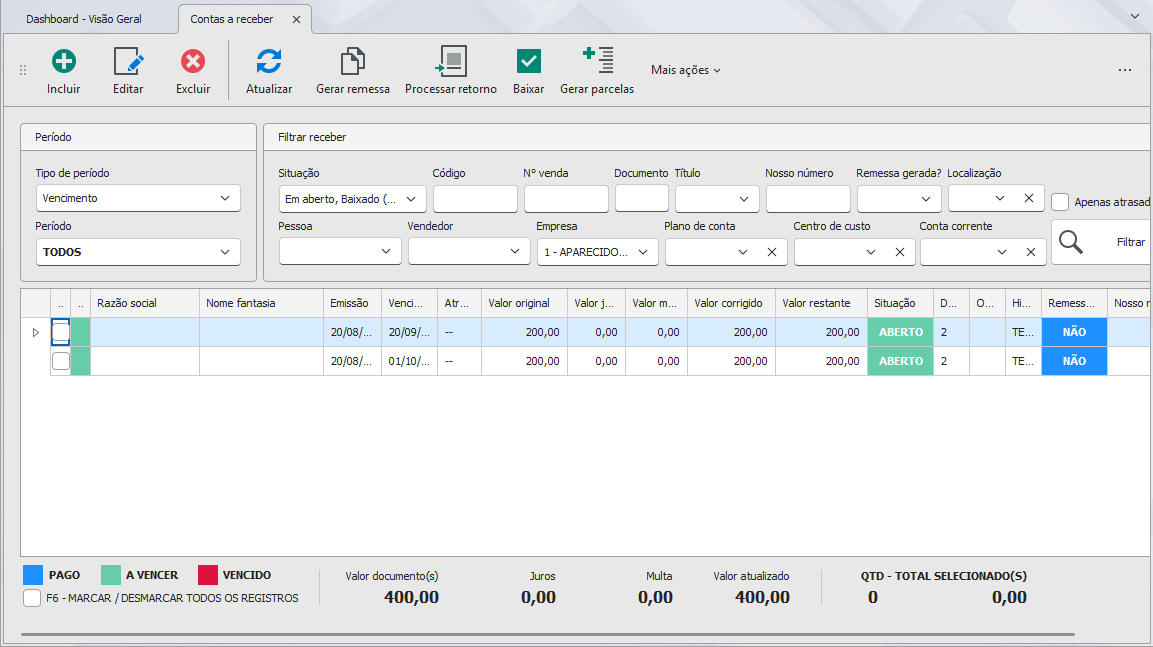Click the Incluir green plus icon
This screenshot has height=647, width=1153.
(x=64, y=61)
